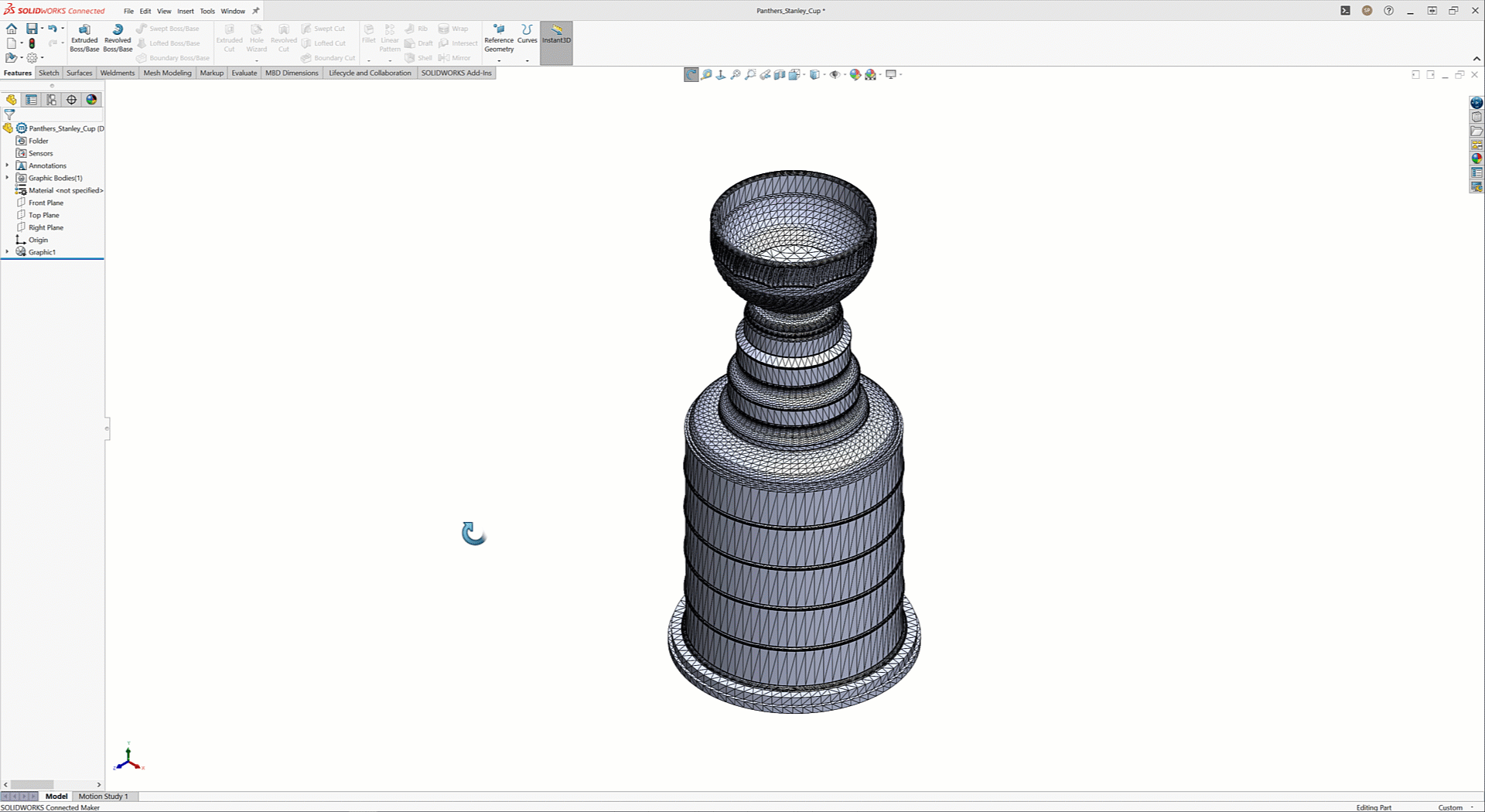Click the feature tree horizontal scrollbar
This screenshot has width=1485, height=812.
click(x=32, y=784)
